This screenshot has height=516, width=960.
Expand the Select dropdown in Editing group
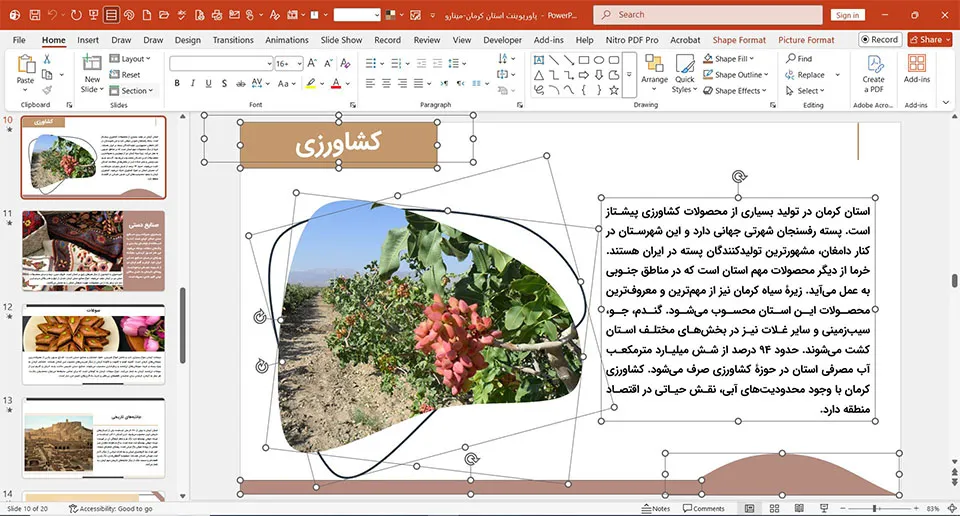point(805,91)
